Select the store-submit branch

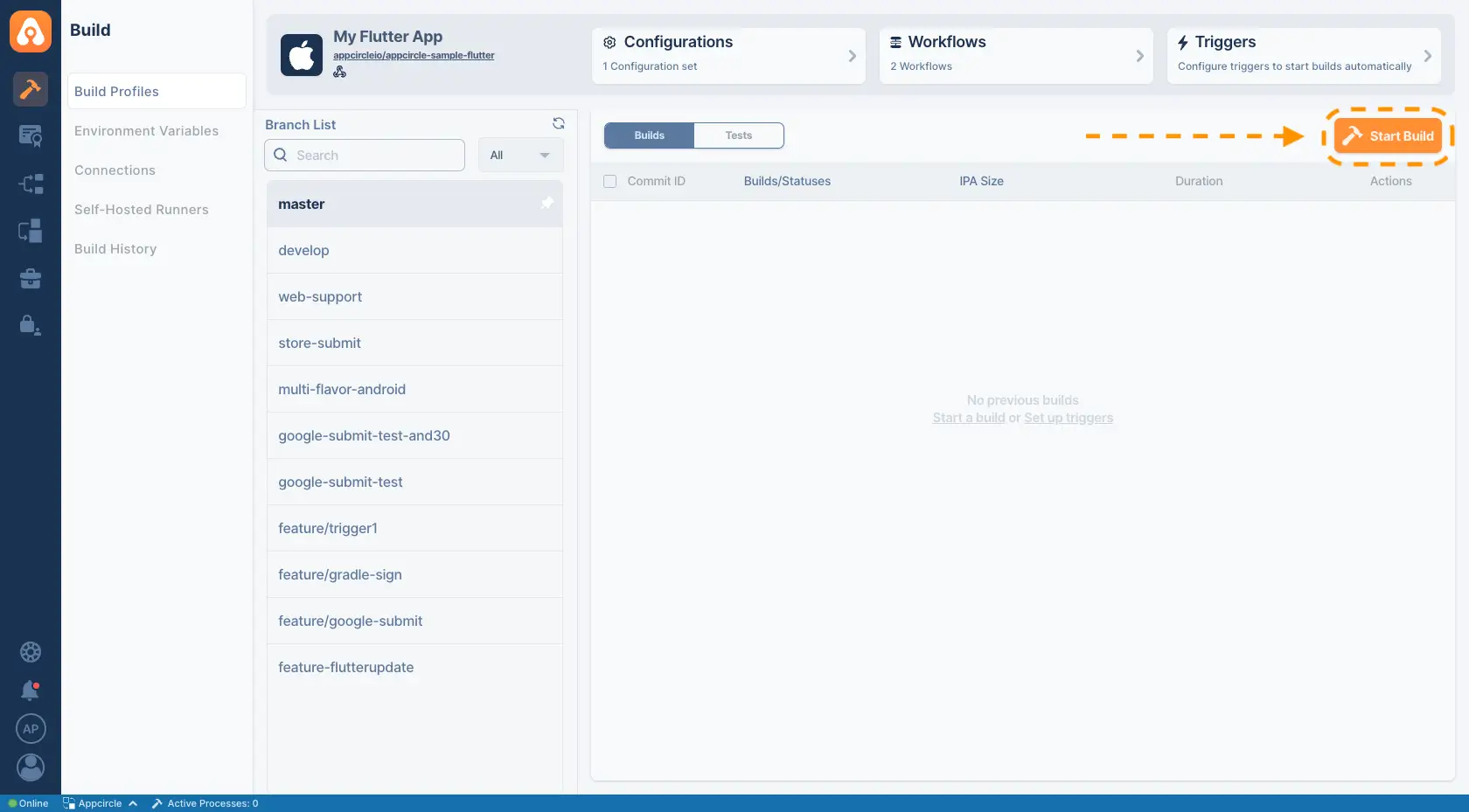click(414, 343)
